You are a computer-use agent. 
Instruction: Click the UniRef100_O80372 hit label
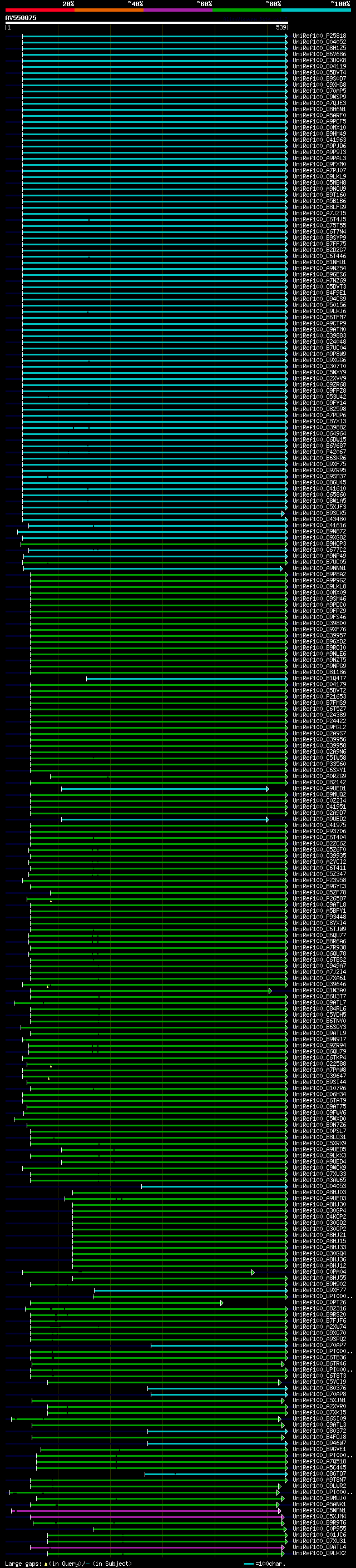319,1431
